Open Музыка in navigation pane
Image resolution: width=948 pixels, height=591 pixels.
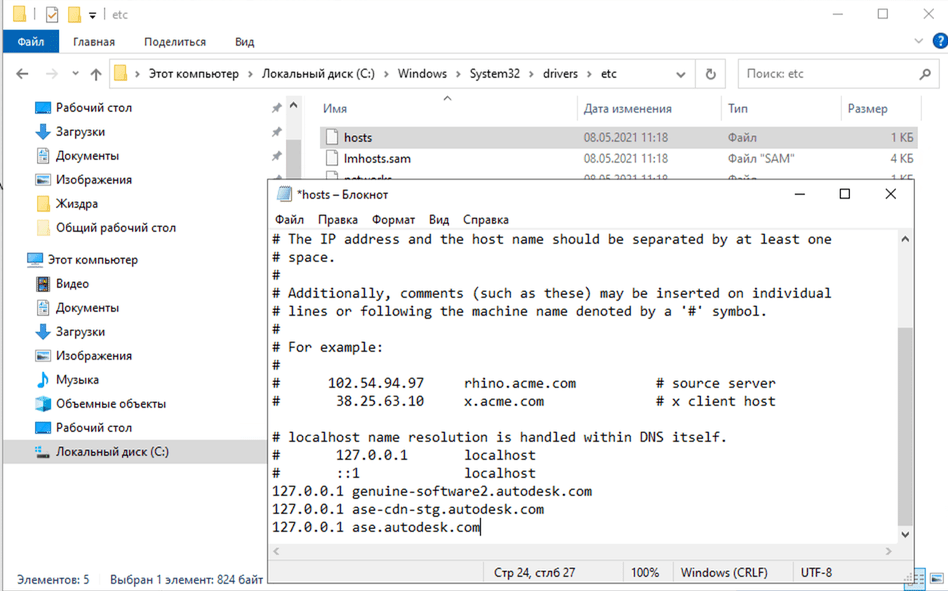pyautogui.click(x=77, y=380)
